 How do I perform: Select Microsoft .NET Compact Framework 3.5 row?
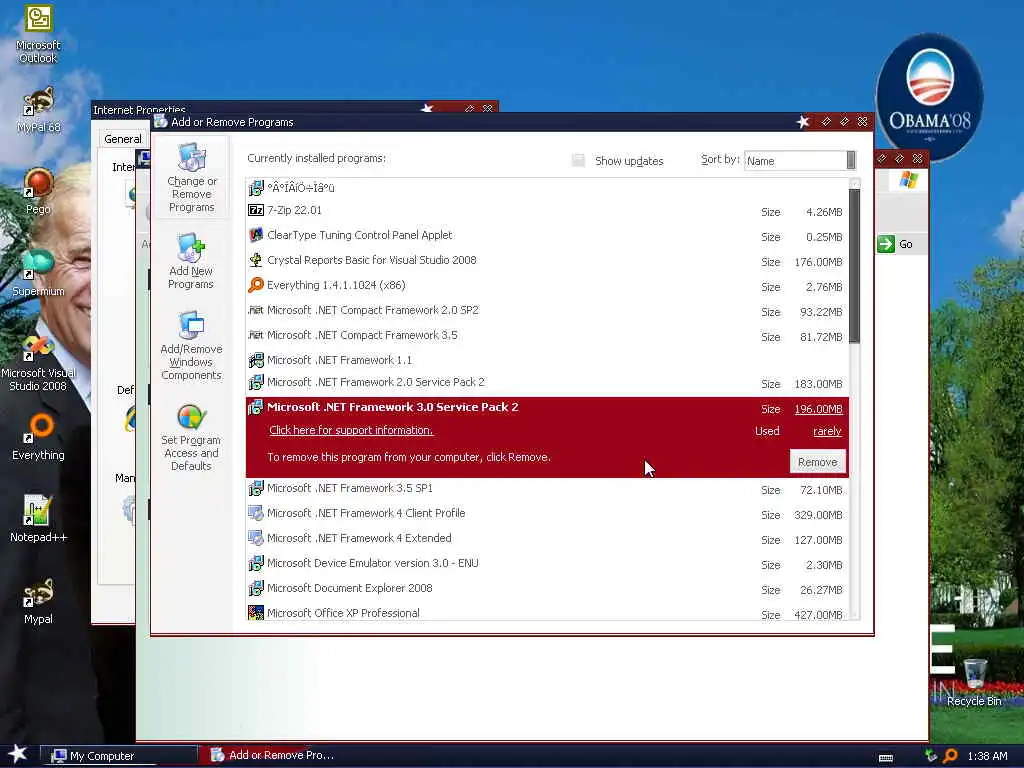point(547,336)
